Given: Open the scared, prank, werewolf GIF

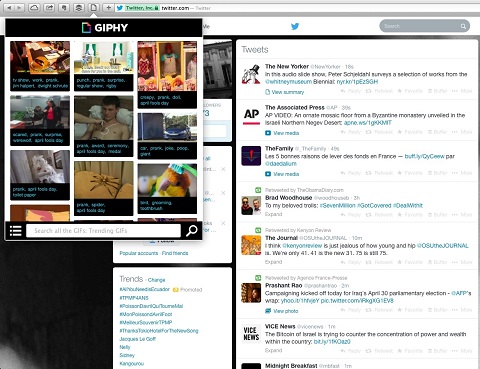Looking at the screenshot, I should (x=40, y=120).
